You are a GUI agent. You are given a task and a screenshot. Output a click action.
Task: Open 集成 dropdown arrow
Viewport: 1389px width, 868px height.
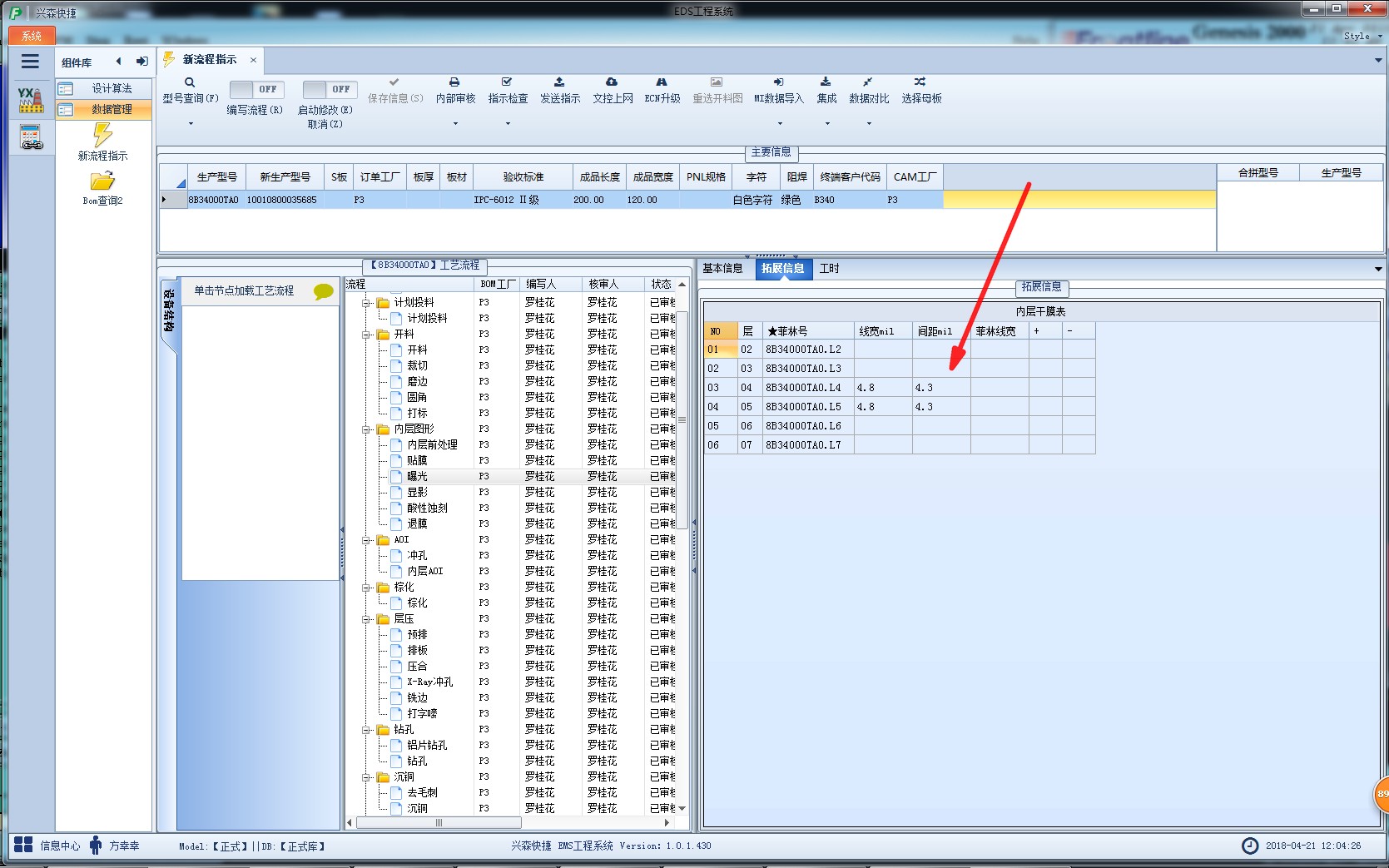(x=827, y=124)
